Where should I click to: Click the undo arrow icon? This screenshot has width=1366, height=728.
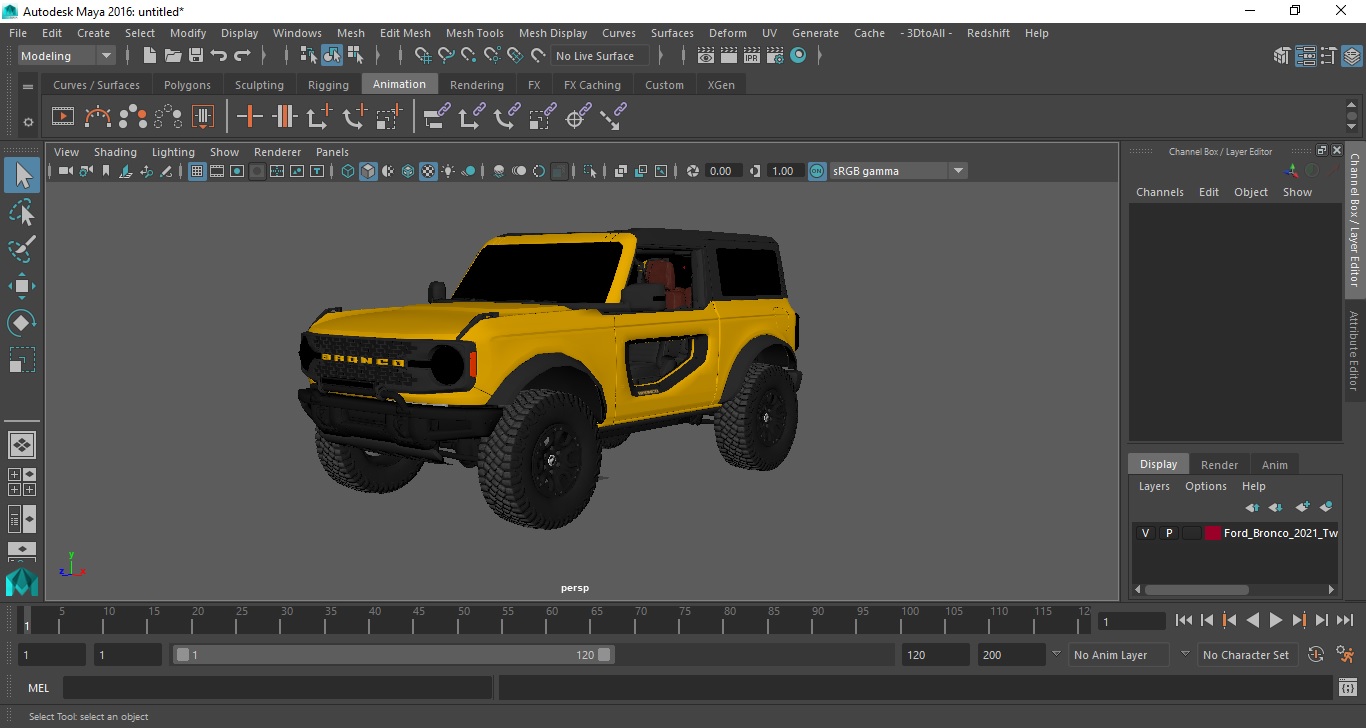click(x=219, y=56)
